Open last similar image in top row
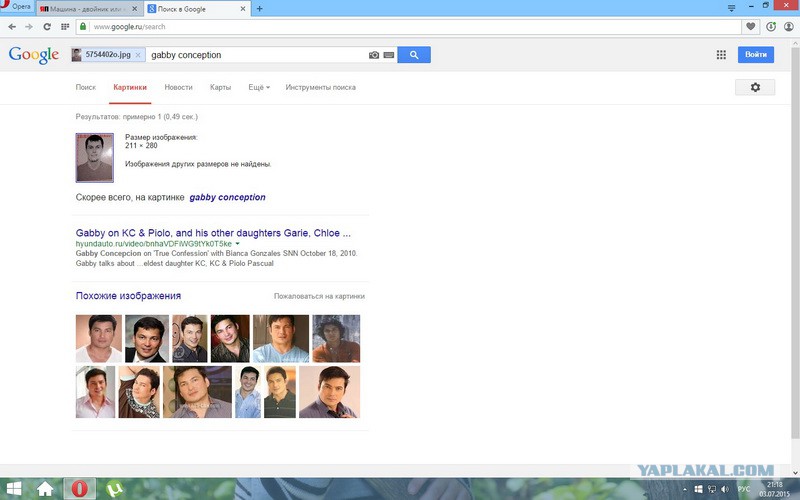 (x=336, y=338)
